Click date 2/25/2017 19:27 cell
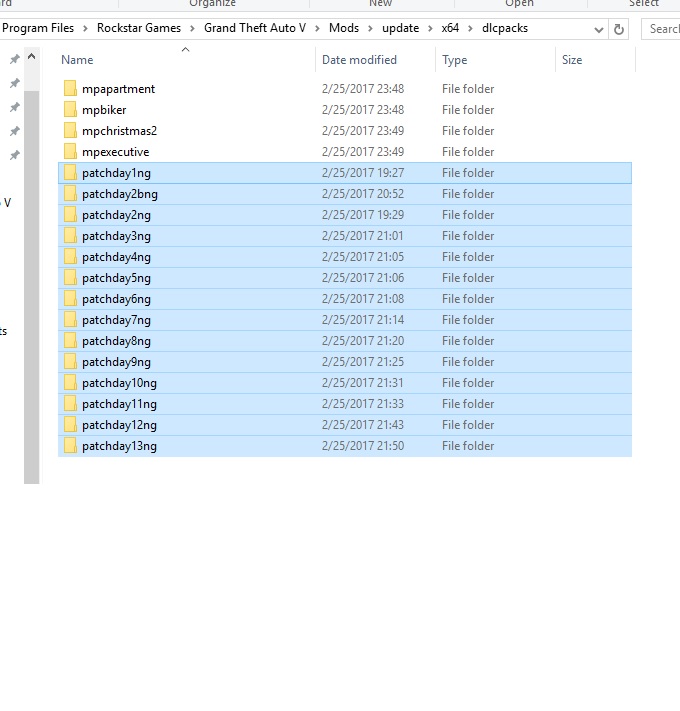 pyautogui.click(x=363, y=173)
